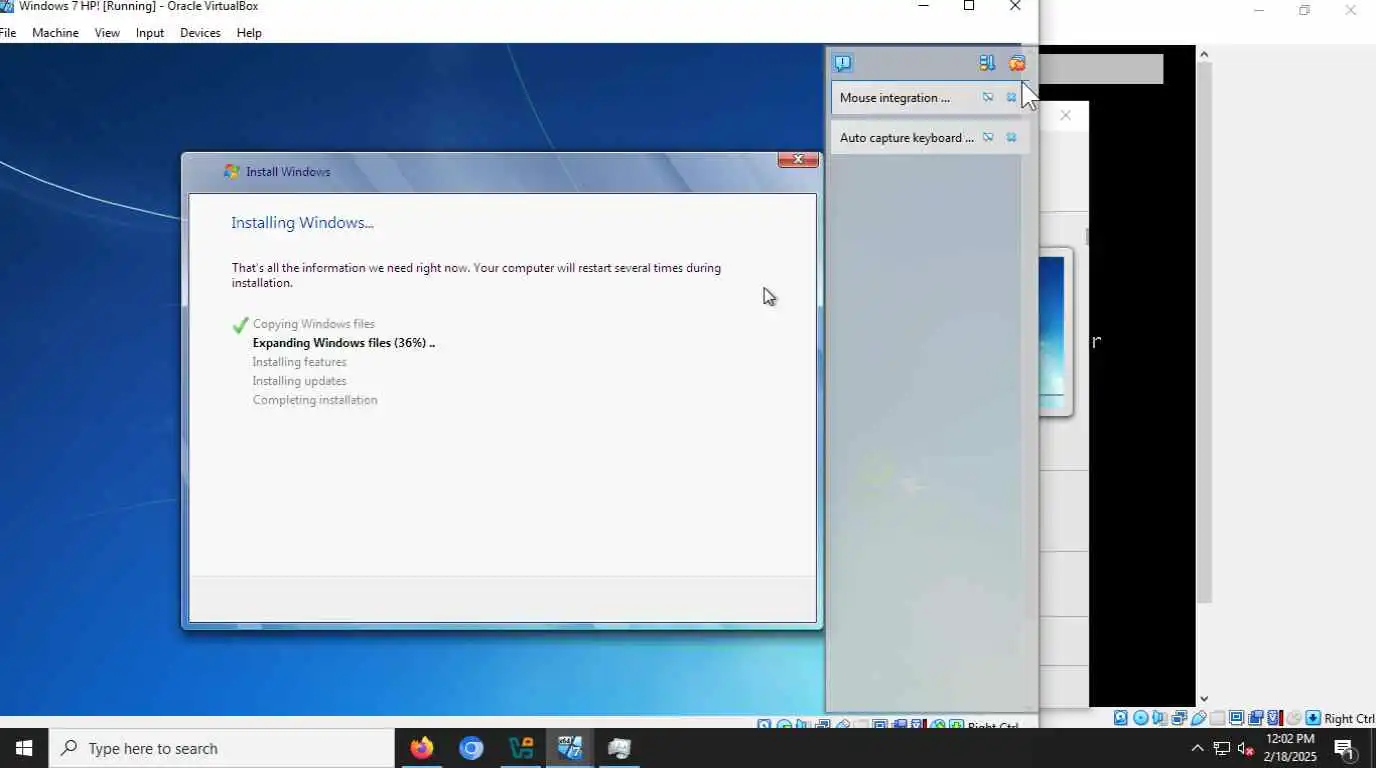Click the notification center icon in the side panel

pyautogui.click(x=843, y=63)
